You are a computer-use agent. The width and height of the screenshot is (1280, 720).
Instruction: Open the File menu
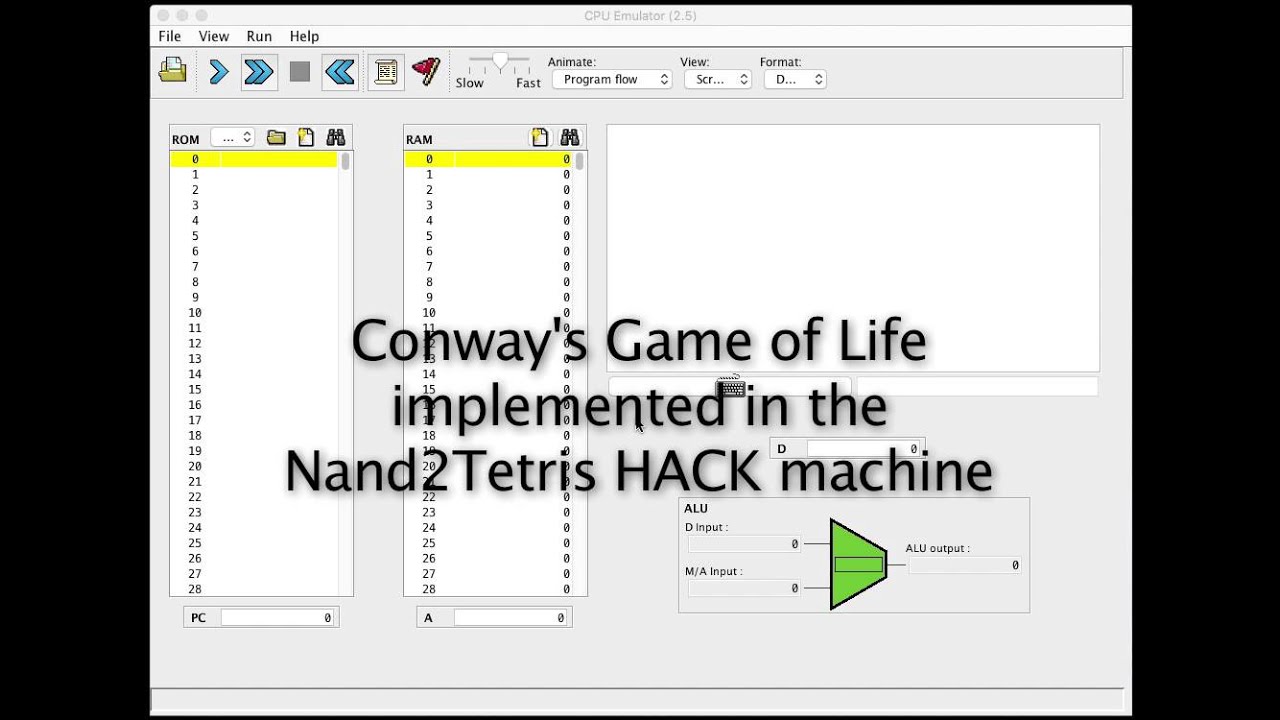(170, 36)
